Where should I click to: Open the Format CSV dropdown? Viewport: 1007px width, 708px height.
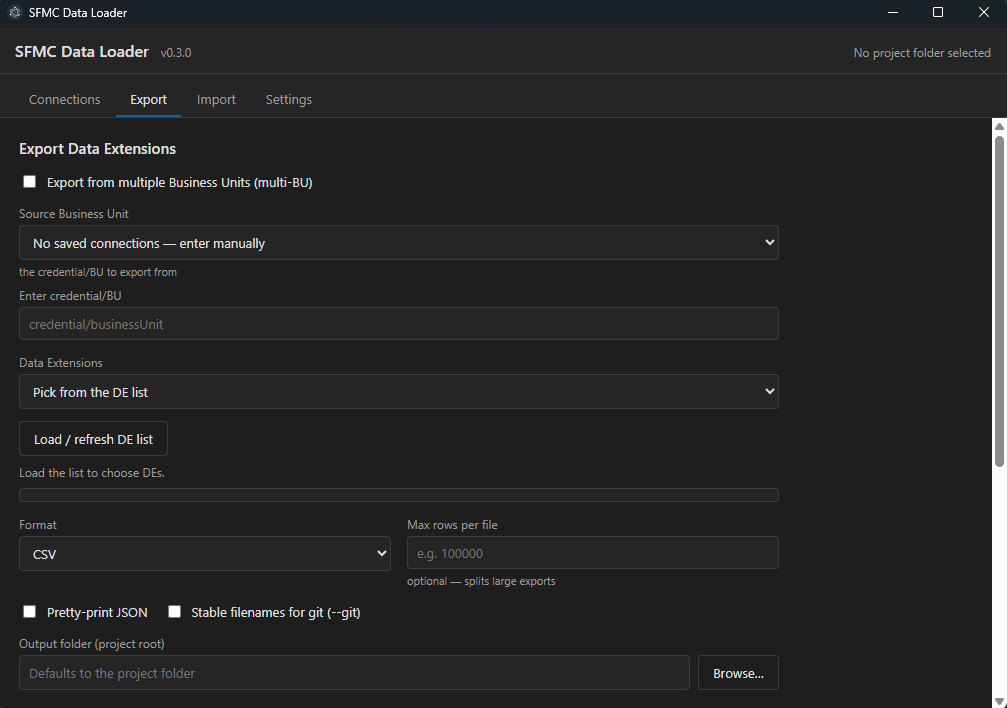click(205, 554)
